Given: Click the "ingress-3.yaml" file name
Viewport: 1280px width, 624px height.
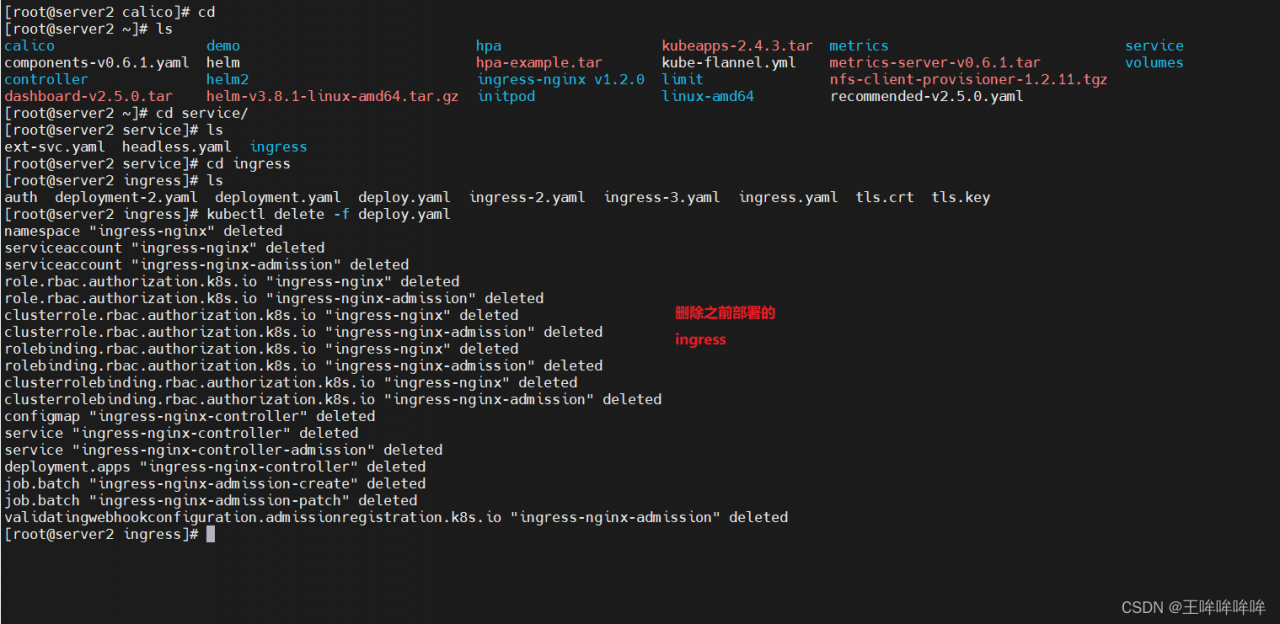Looking at the screenshot, I should [x=661, y=198].
